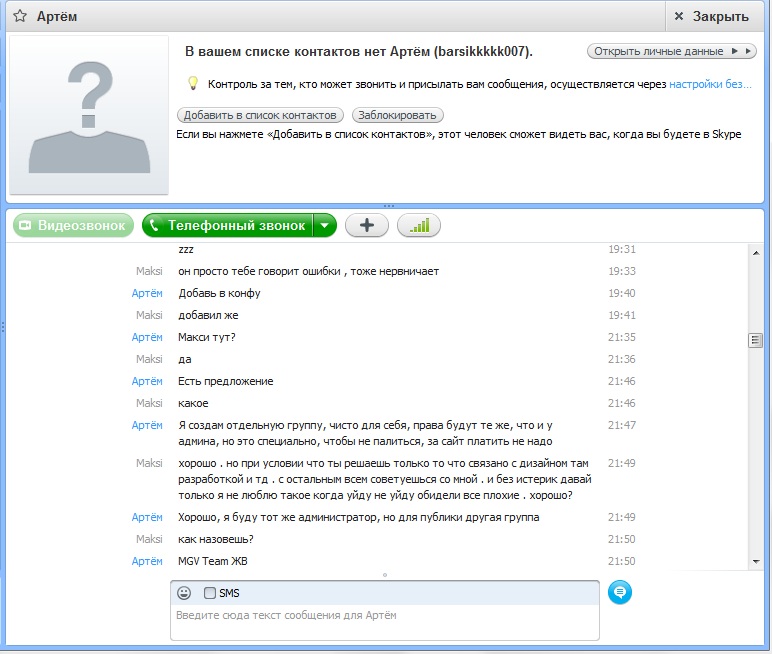The height and width of the screenshot is (654, 772).
Task: Click the scrollbar up arrow in chat
Action: tap(756, 253)
